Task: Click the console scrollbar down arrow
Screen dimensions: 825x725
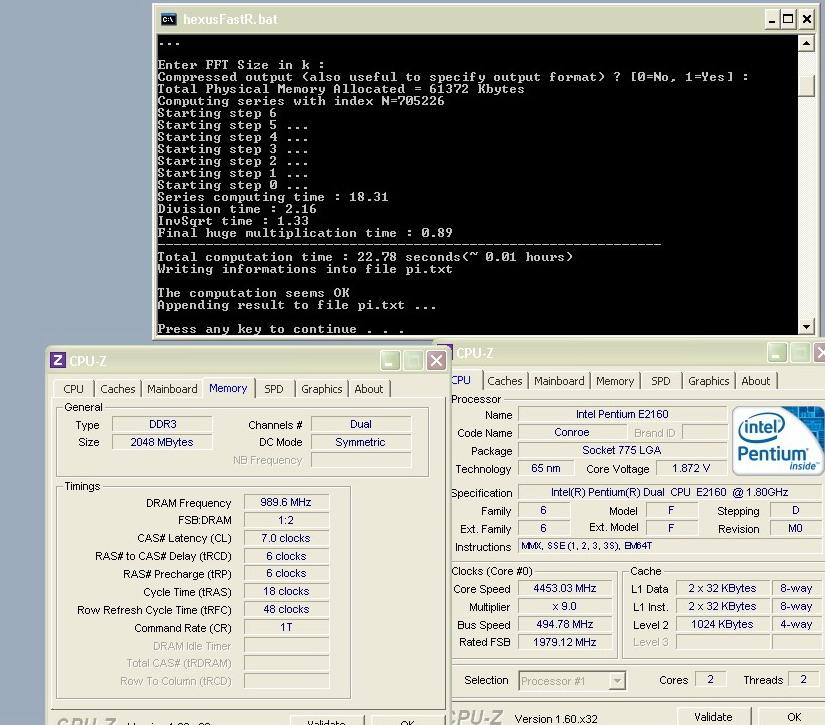Action: point(806,327)
